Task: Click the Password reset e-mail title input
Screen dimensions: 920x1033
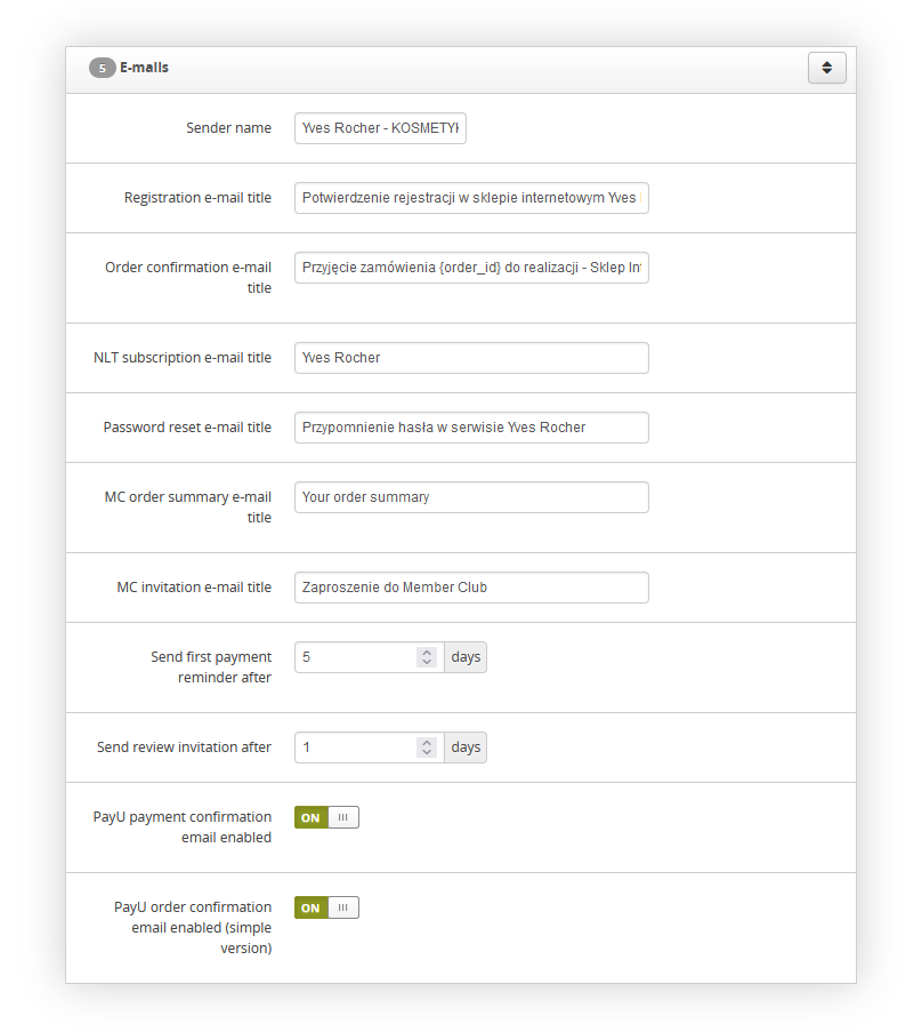Action: click(x=471, y=428)
